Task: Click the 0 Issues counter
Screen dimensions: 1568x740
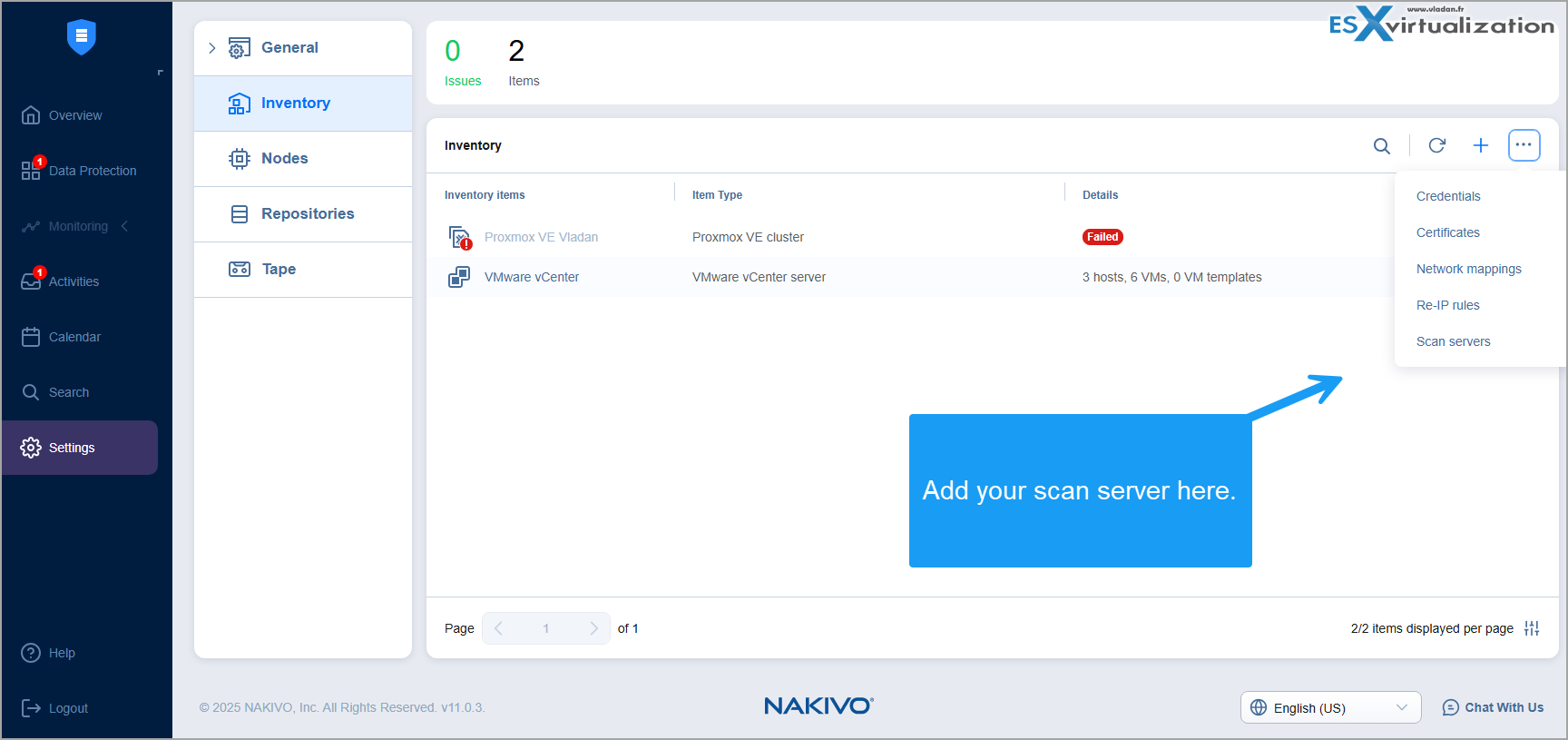Action: coord(462,63)
